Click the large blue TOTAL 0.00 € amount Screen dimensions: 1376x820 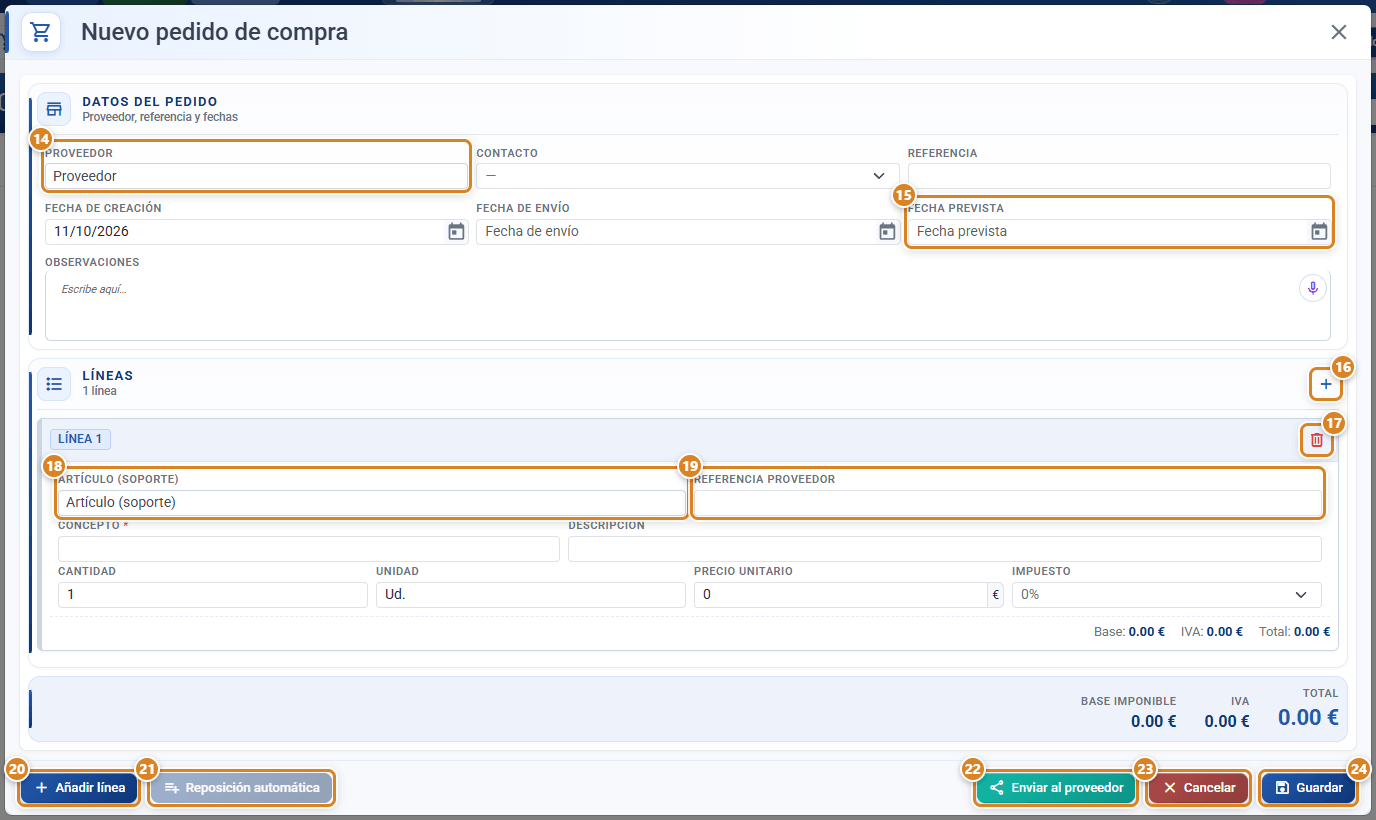pos(1308,717)
